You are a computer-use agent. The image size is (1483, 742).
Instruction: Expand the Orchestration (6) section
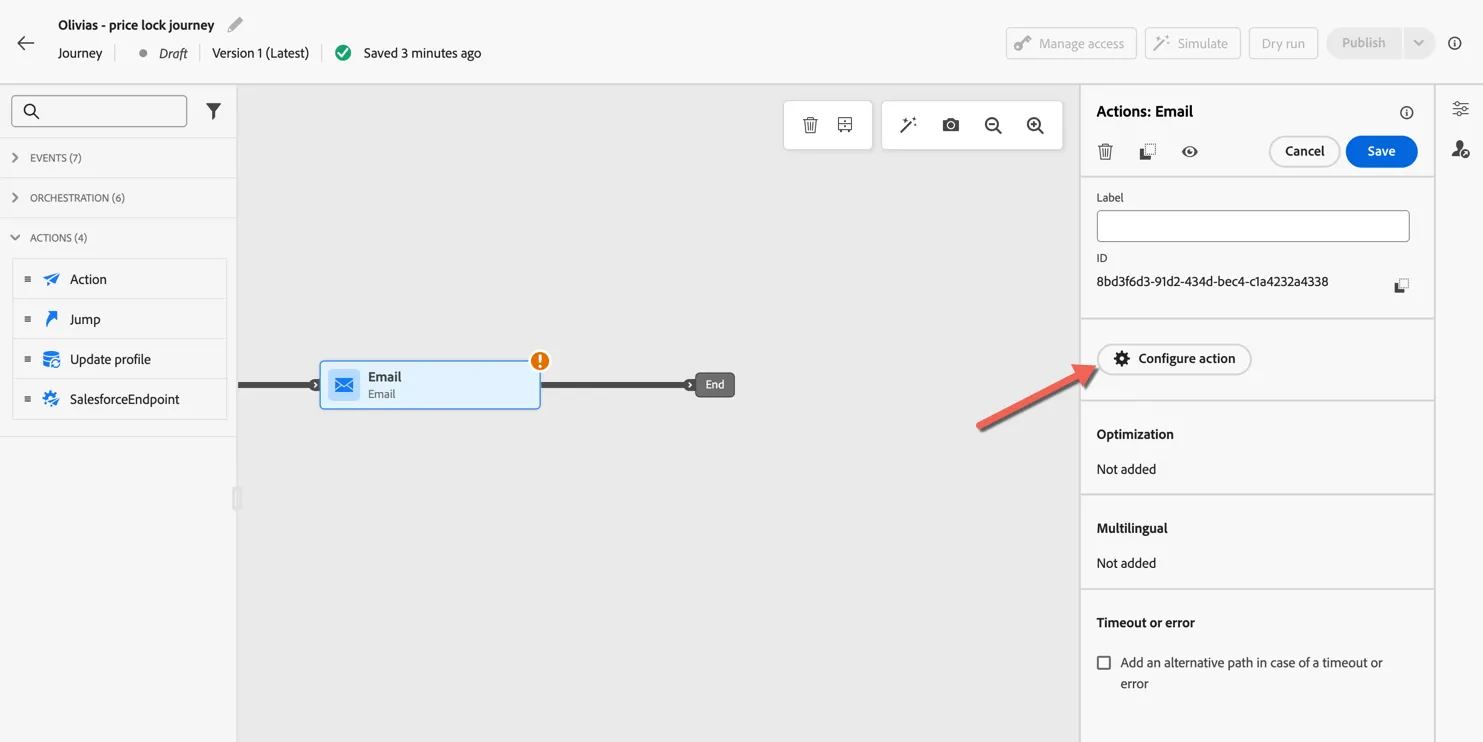point(118,198)
